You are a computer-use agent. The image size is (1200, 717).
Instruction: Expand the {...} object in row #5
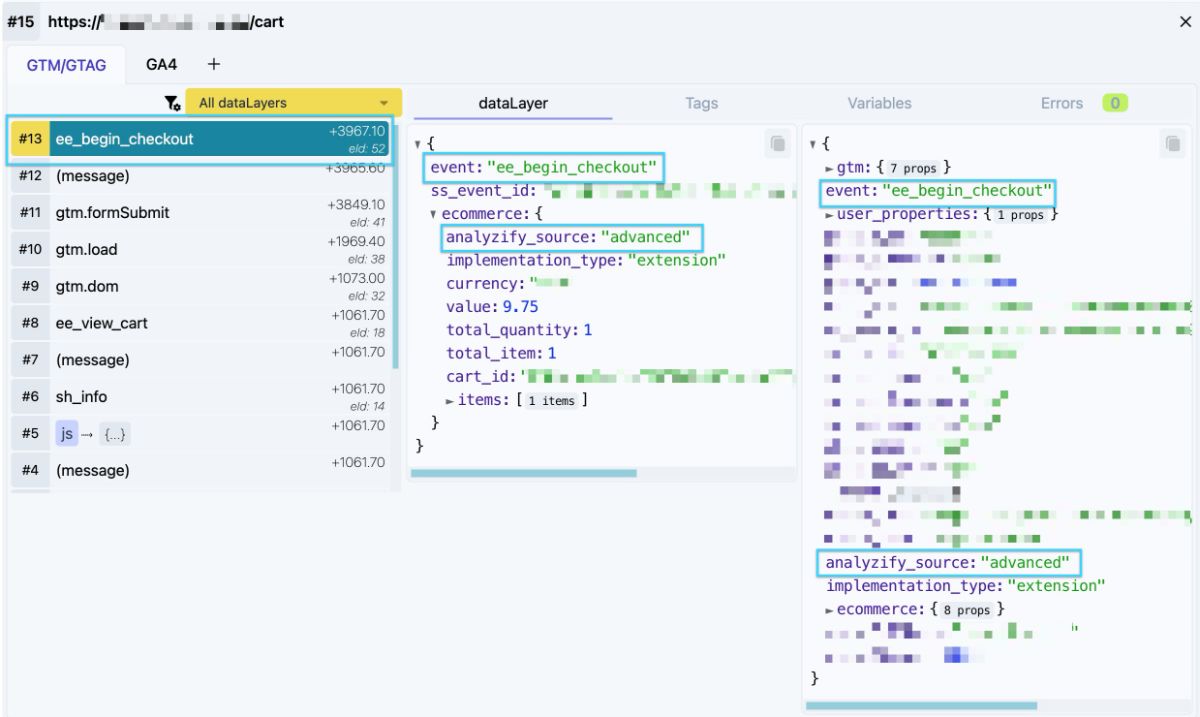115,434
